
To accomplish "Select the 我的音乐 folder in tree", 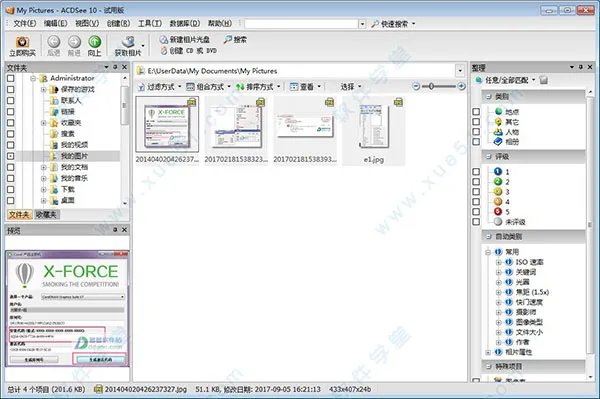I will [x=74, y=178].
